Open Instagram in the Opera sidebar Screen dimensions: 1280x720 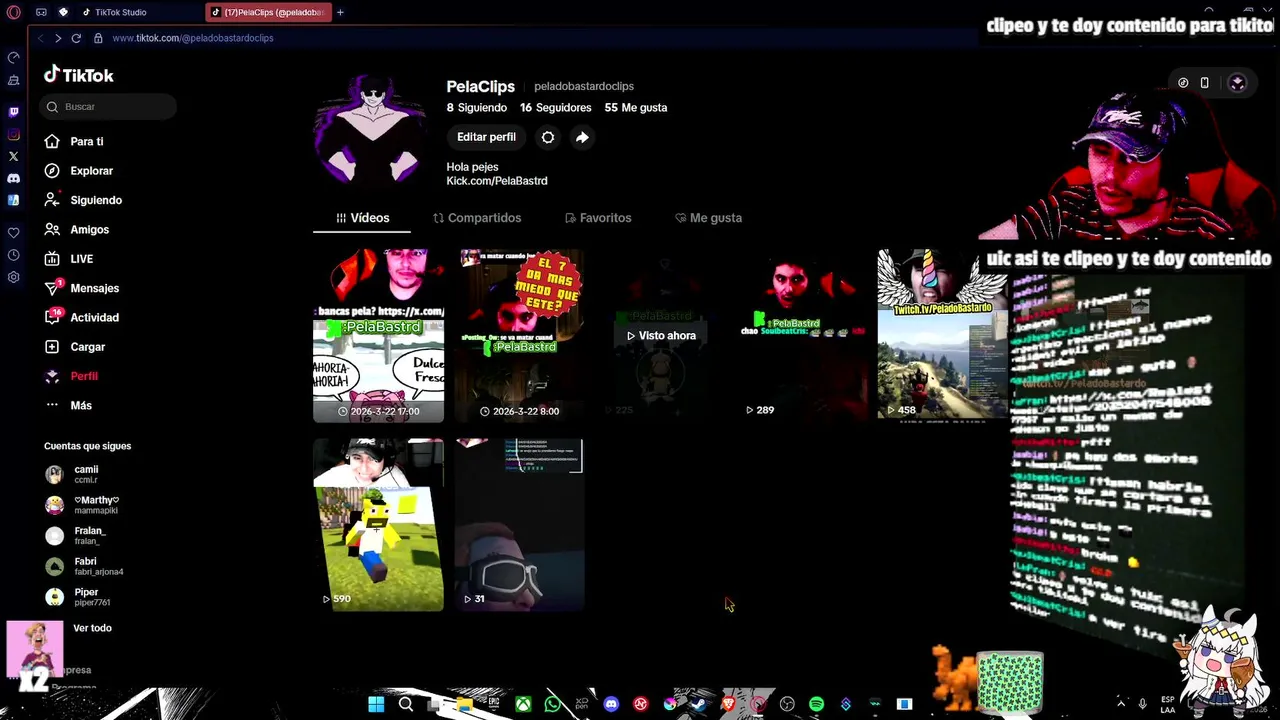13,134
